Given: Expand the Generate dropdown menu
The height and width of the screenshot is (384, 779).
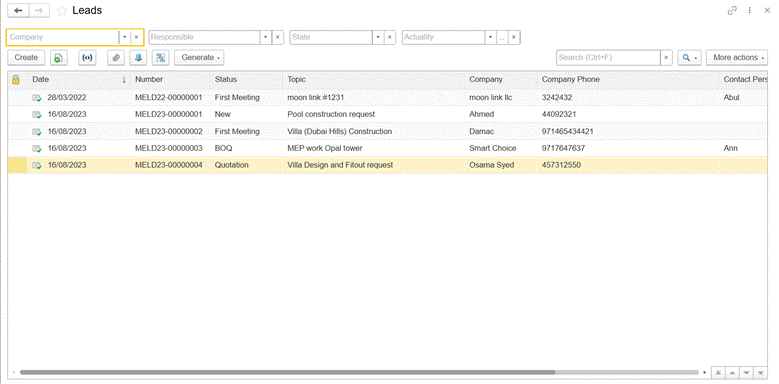Looking at the screenshot, I should 199,58.
